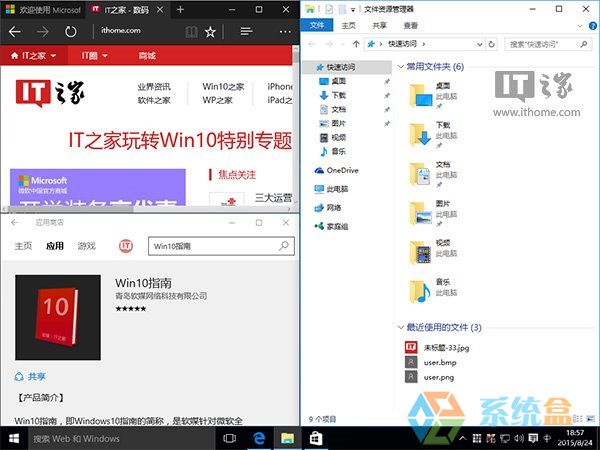
Task: Click Win10之家 link on webpage
Action: tap(223, 87)
